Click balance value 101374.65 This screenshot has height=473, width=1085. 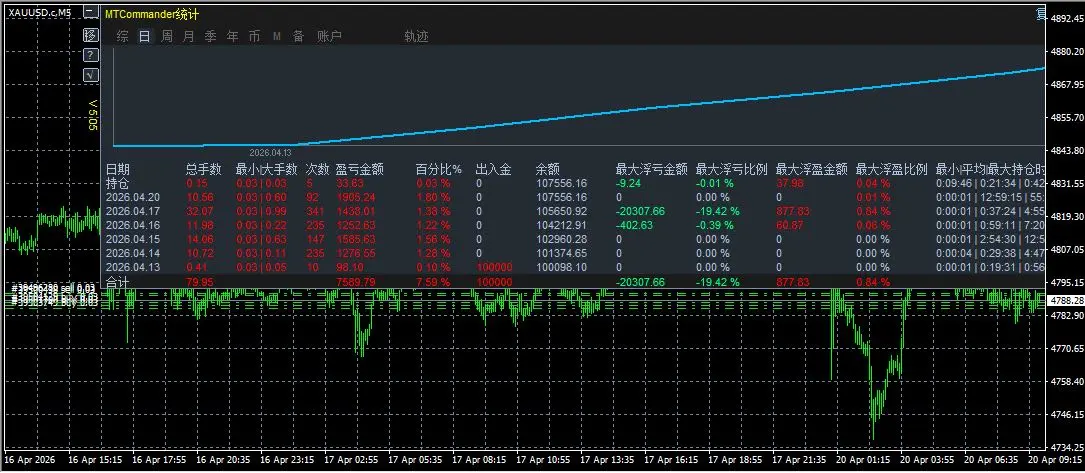point(562,253)
